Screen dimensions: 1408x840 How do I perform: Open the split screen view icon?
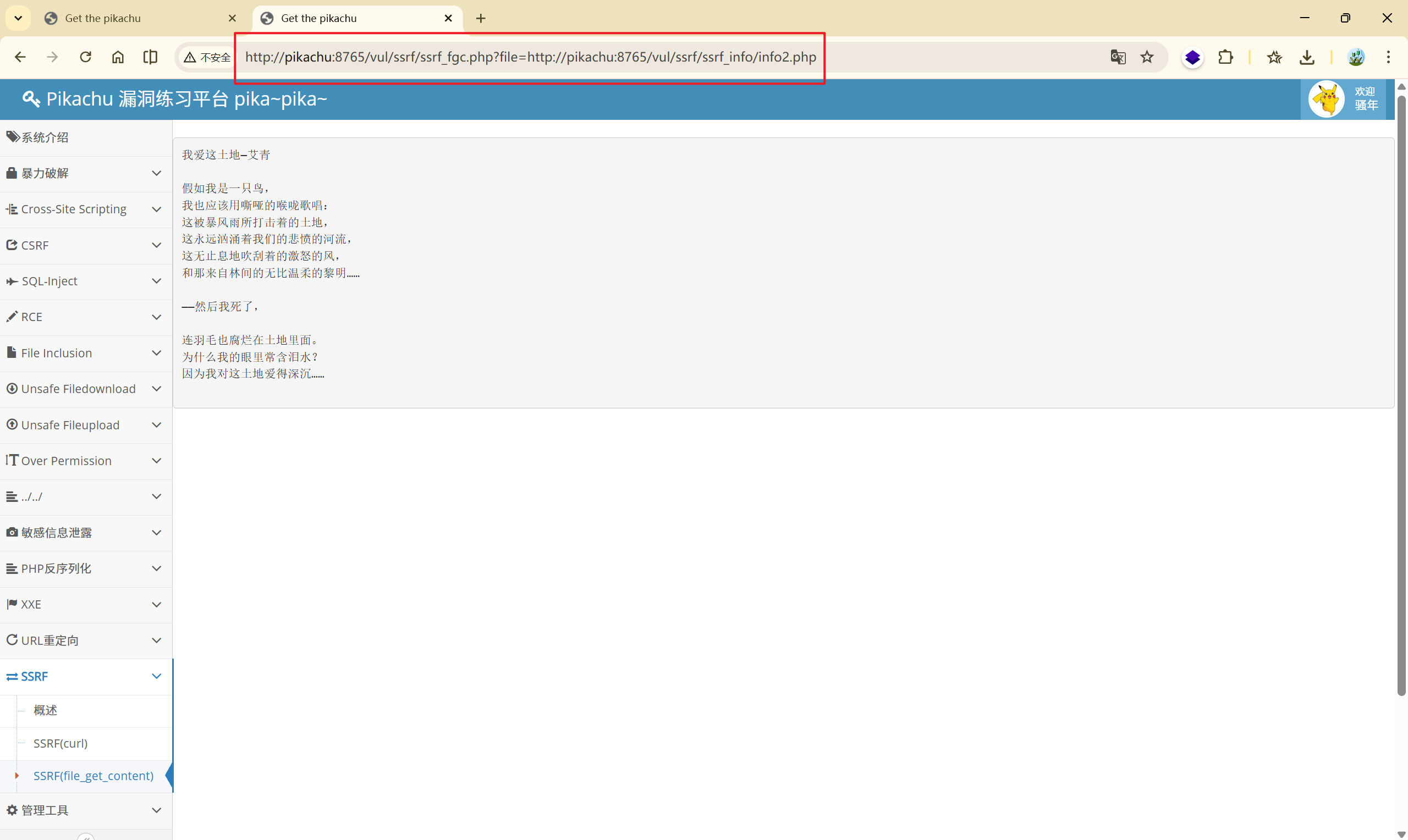click(x=150, y=57)
